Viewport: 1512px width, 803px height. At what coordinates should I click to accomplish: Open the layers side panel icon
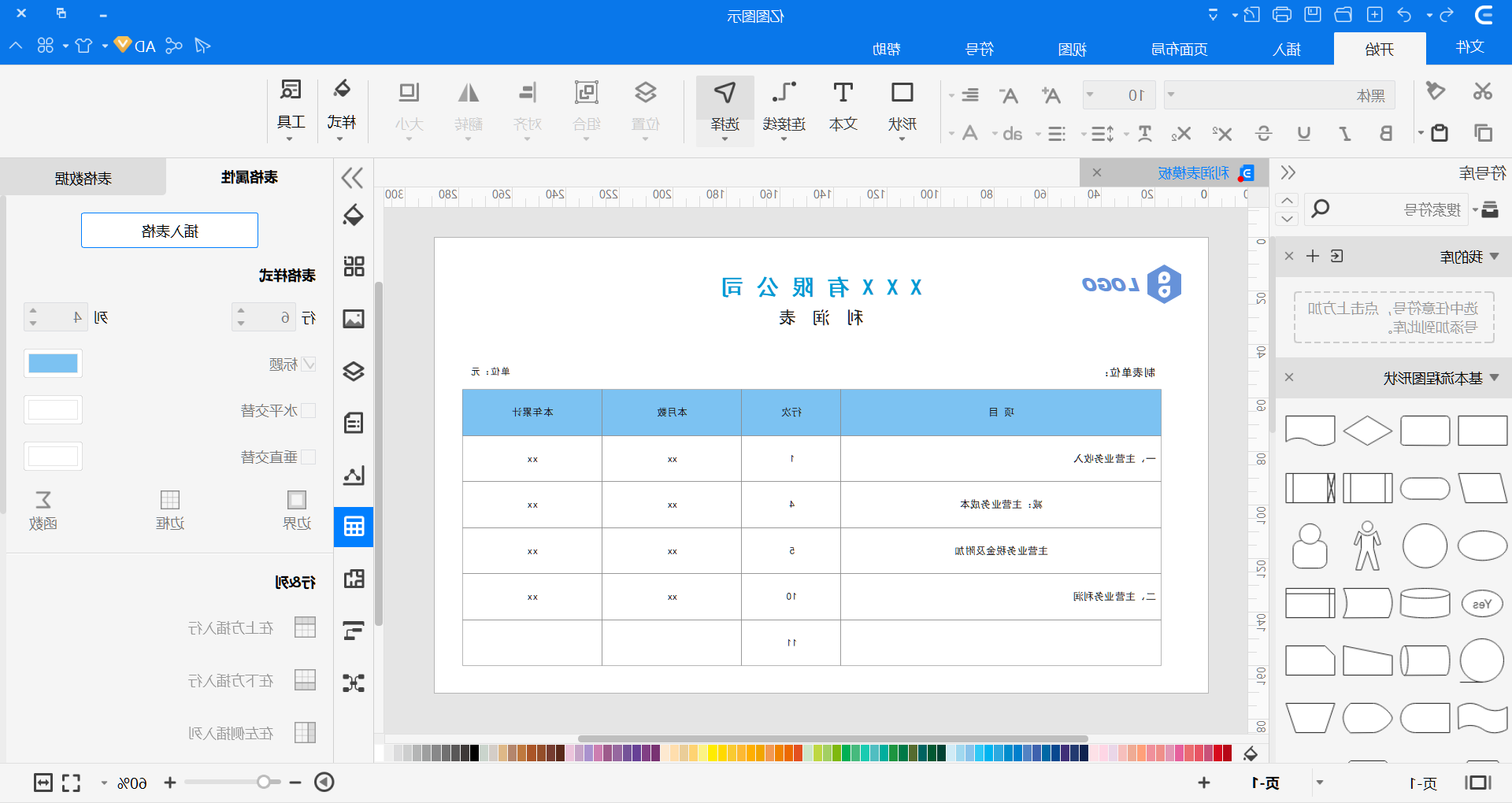point(354,371)
